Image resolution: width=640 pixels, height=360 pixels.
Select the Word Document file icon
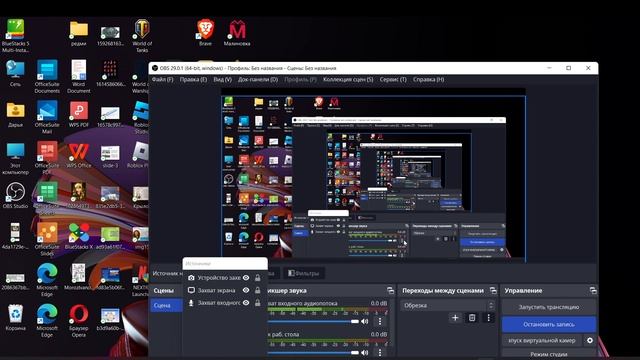click(x=79, y=77)
